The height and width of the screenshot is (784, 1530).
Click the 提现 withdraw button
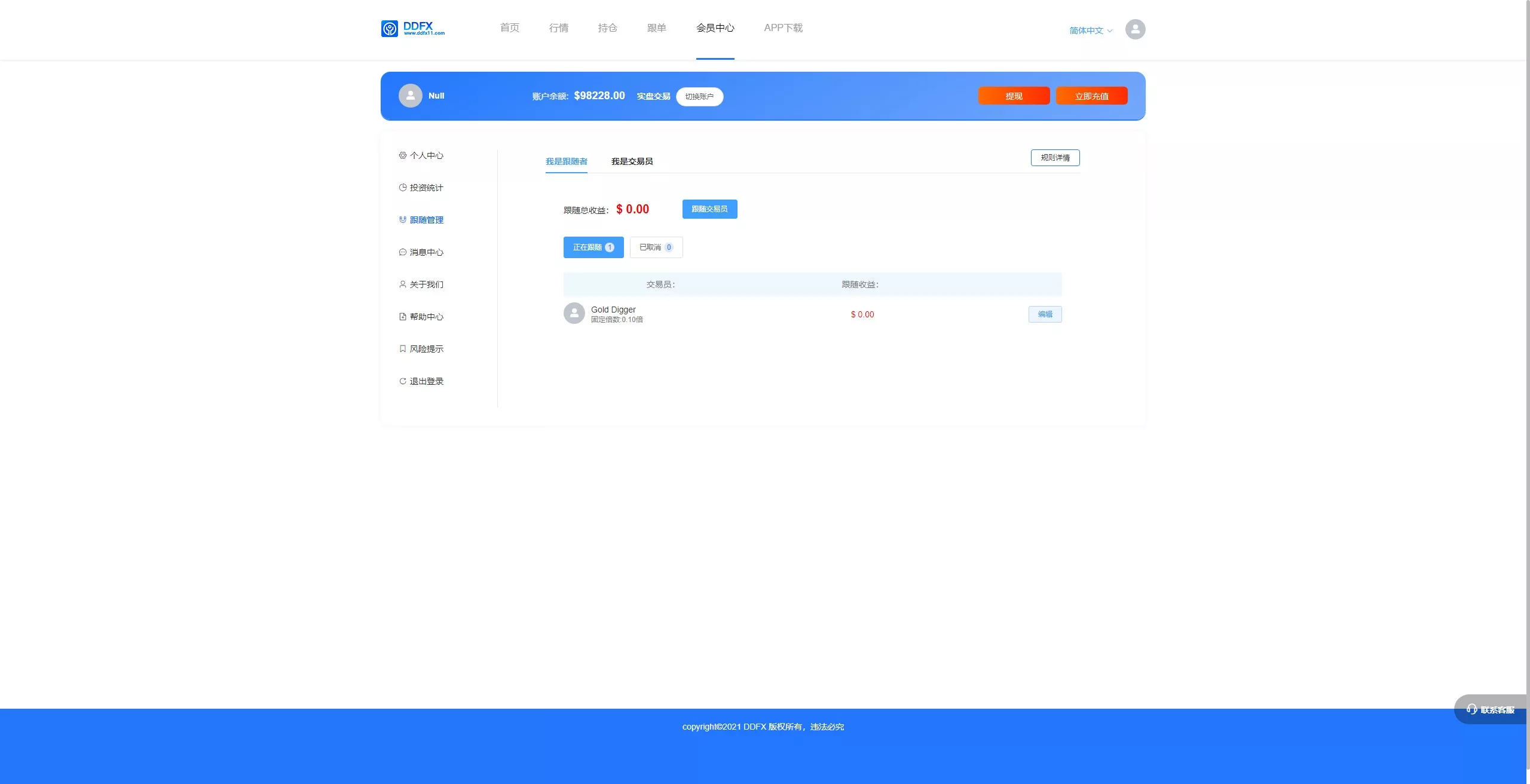coord(1014,96)
